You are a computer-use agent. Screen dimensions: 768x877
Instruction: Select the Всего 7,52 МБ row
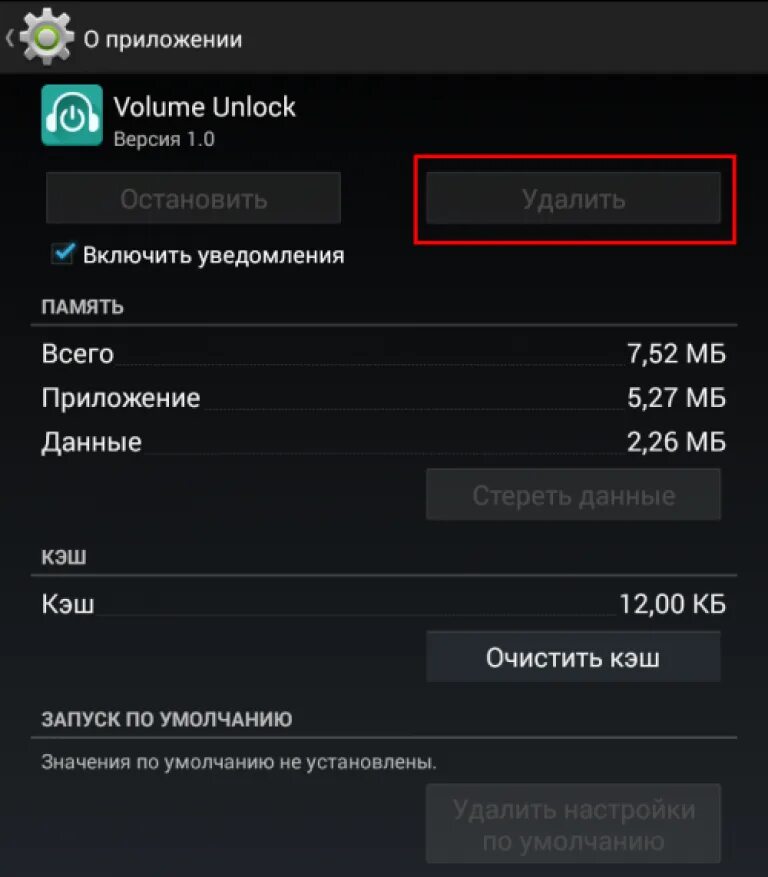click(384, 353)
